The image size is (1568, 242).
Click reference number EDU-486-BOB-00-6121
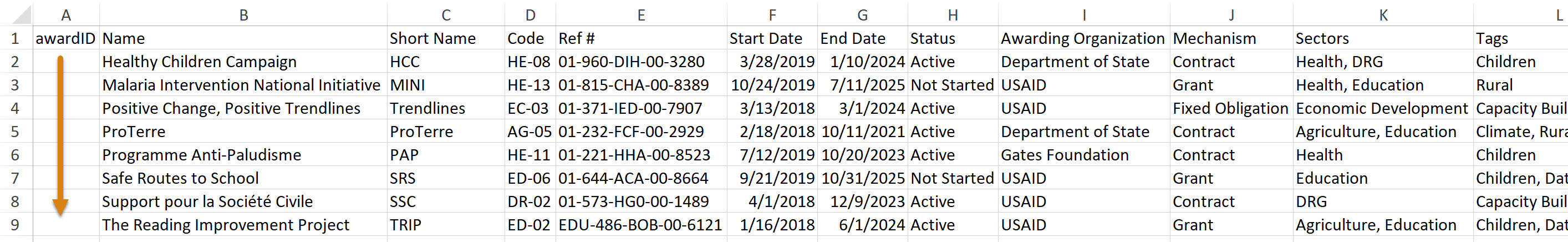coord(640,225)
